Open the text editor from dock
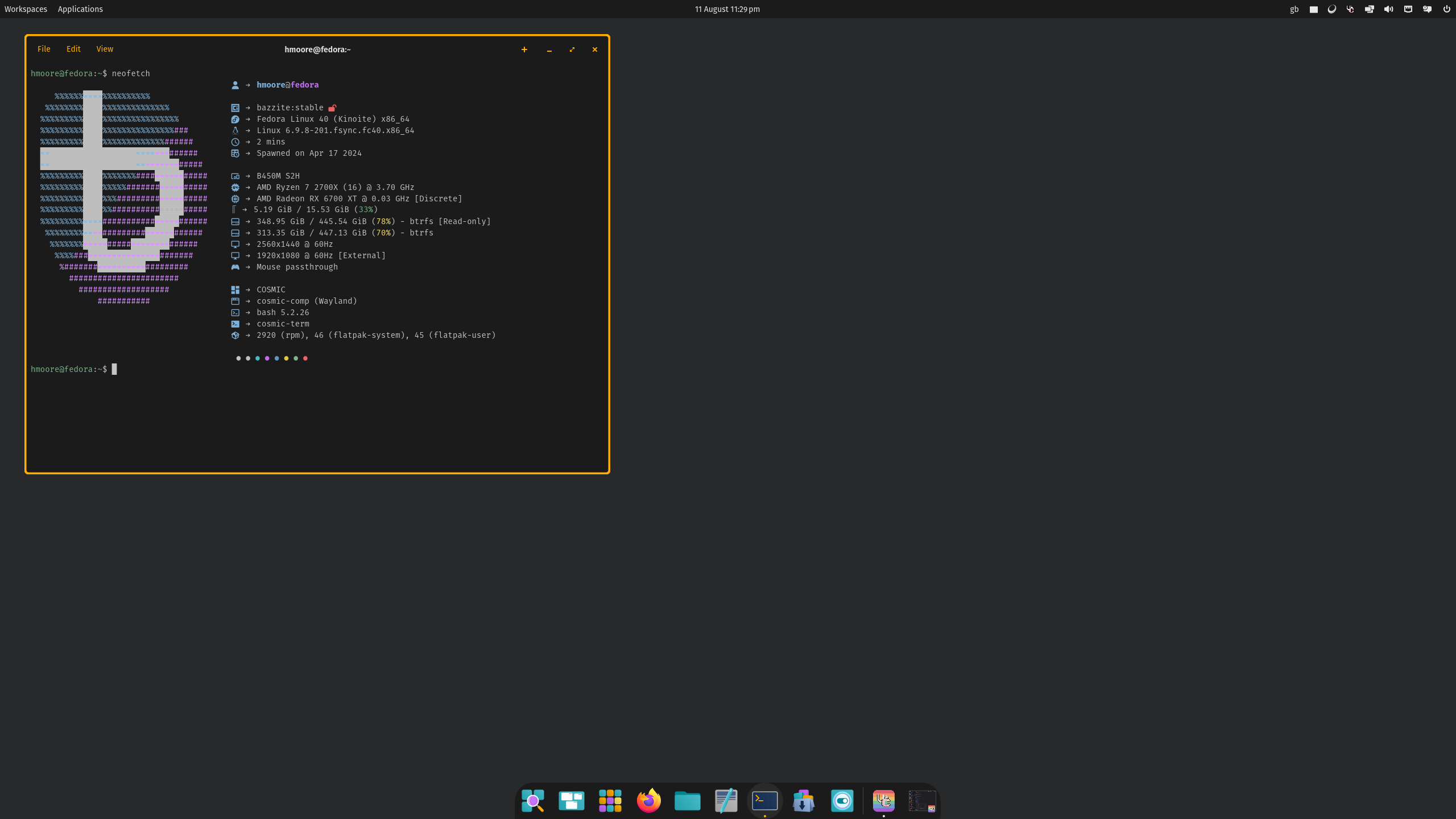Image resolution: width=1456 pixels, height=819 pixels. point(726,801)
